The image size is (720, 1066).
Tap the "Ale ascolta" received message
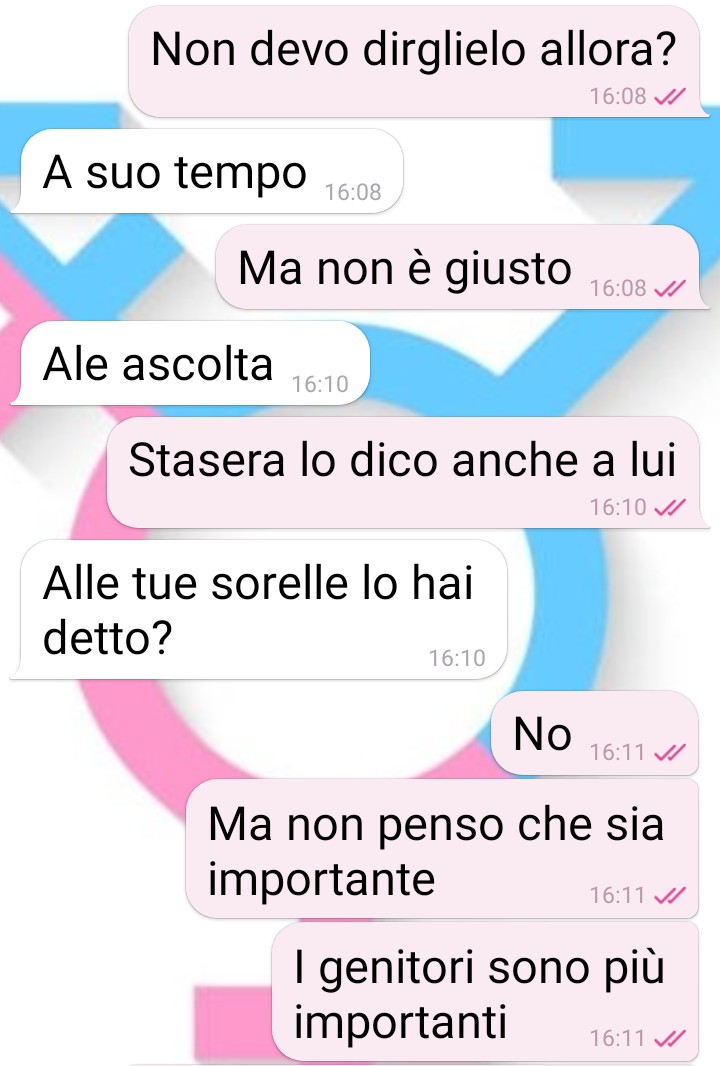195,364
